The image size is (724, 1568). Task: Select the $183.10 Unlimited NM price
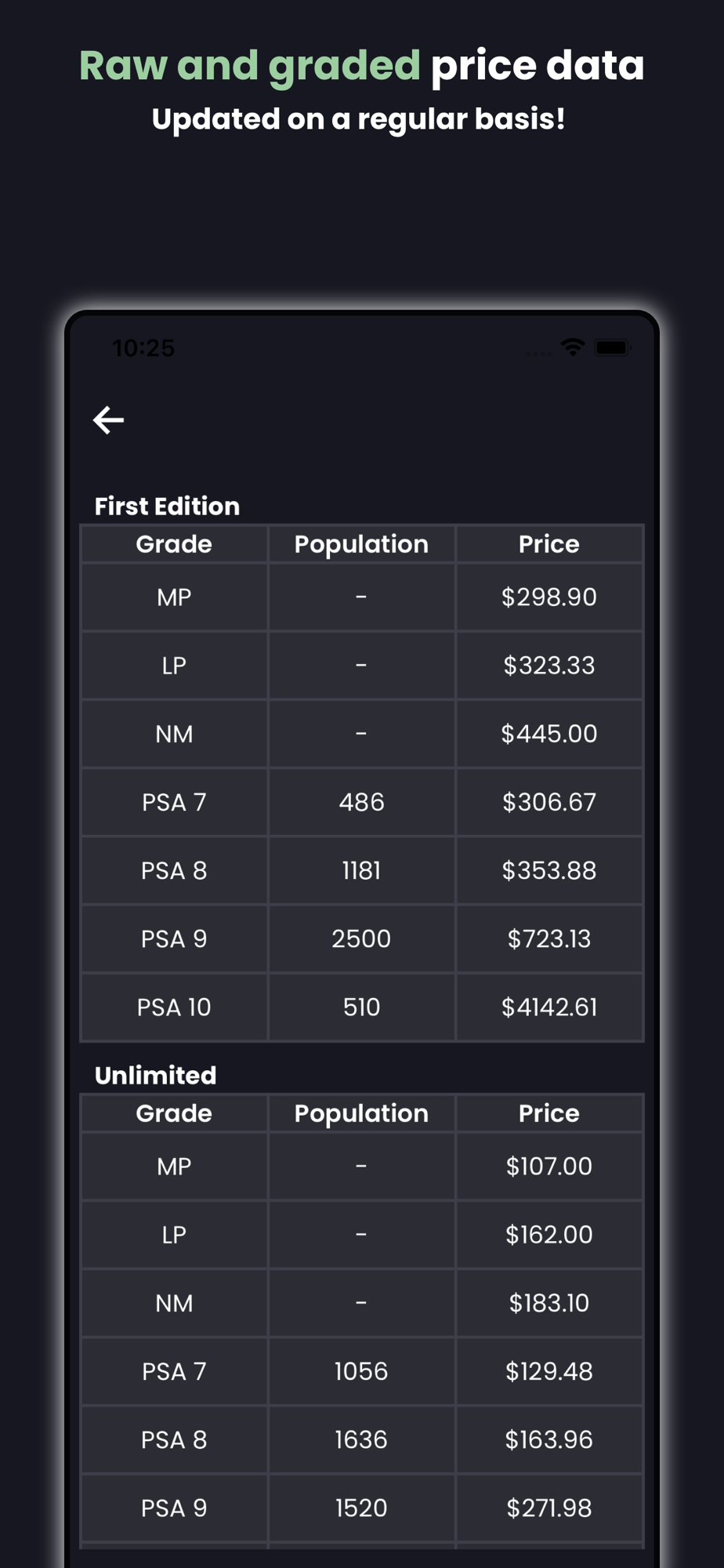coord(549,1303)
